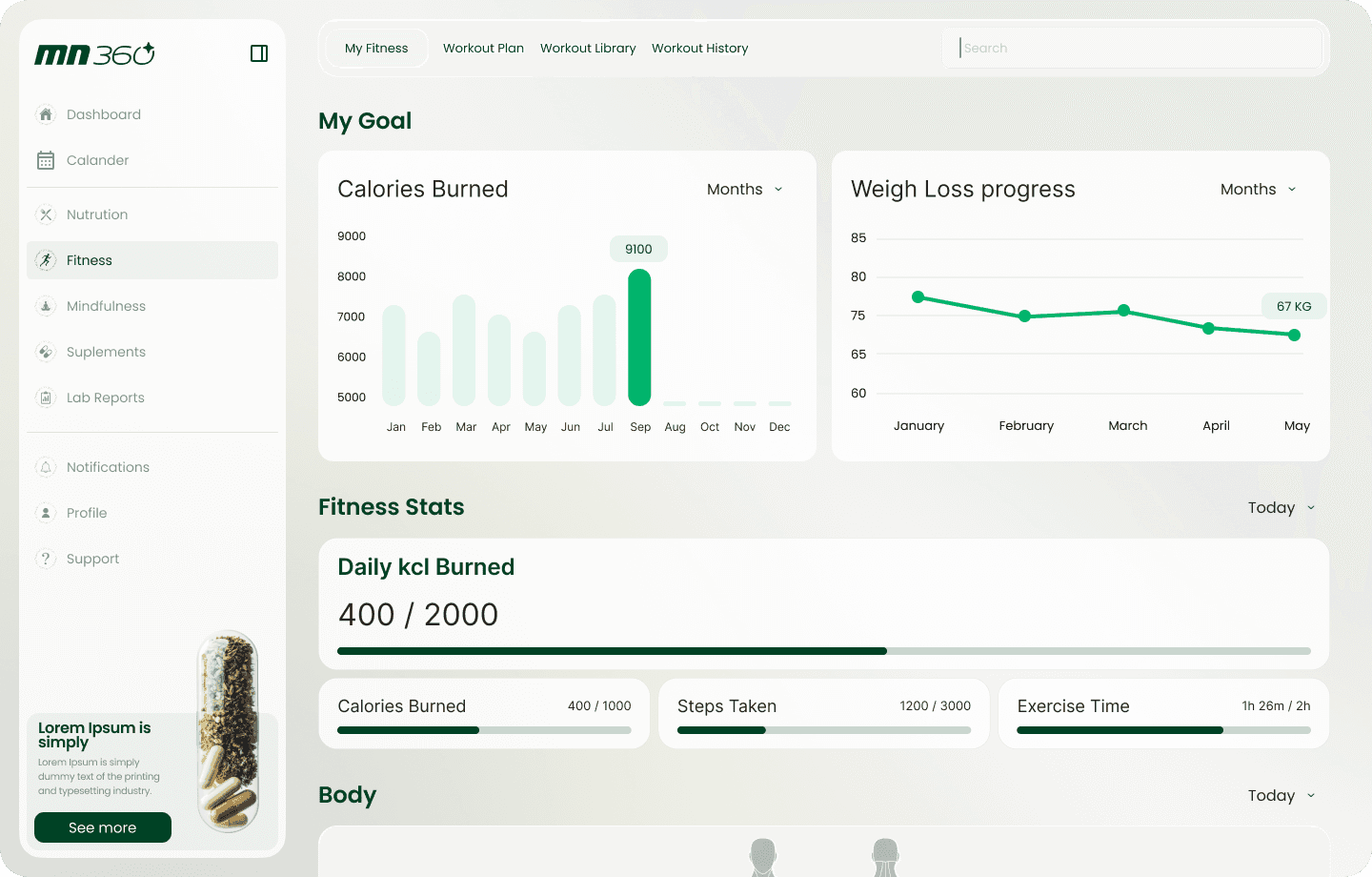Screen dimensions: 1372x877
Task: Collapse the sidebar with the panel icon
Action: pyautogui.click(x=259, y=53)
